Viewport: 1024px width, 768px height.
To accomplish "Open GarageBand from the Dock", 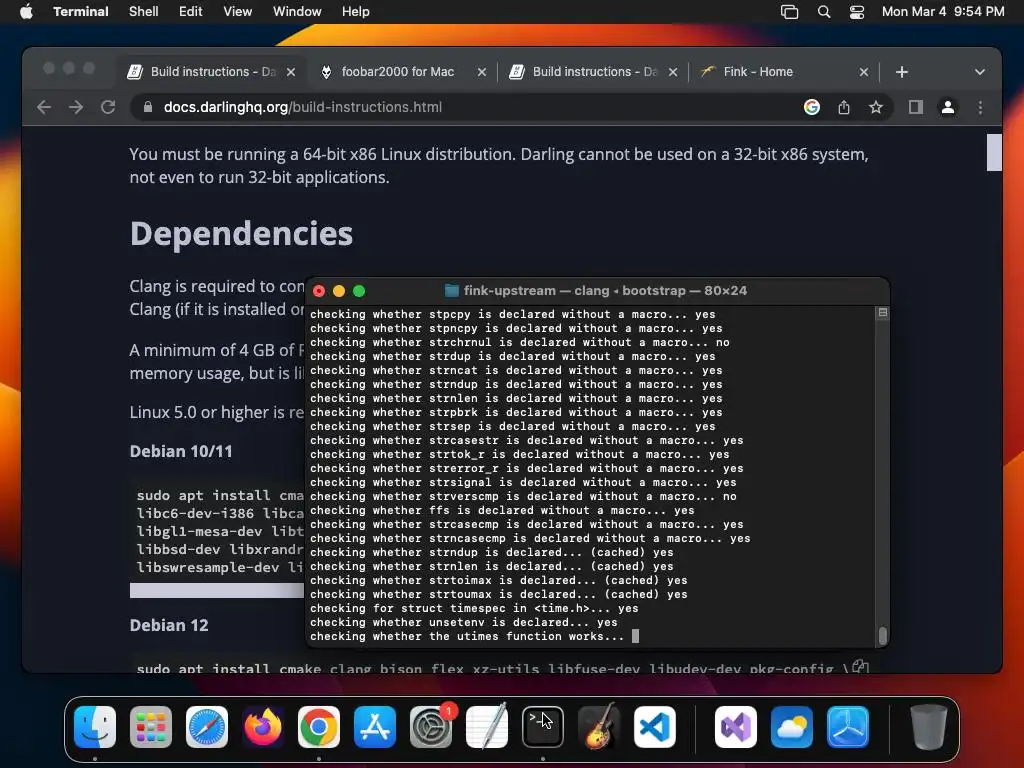I will [599, 727].
